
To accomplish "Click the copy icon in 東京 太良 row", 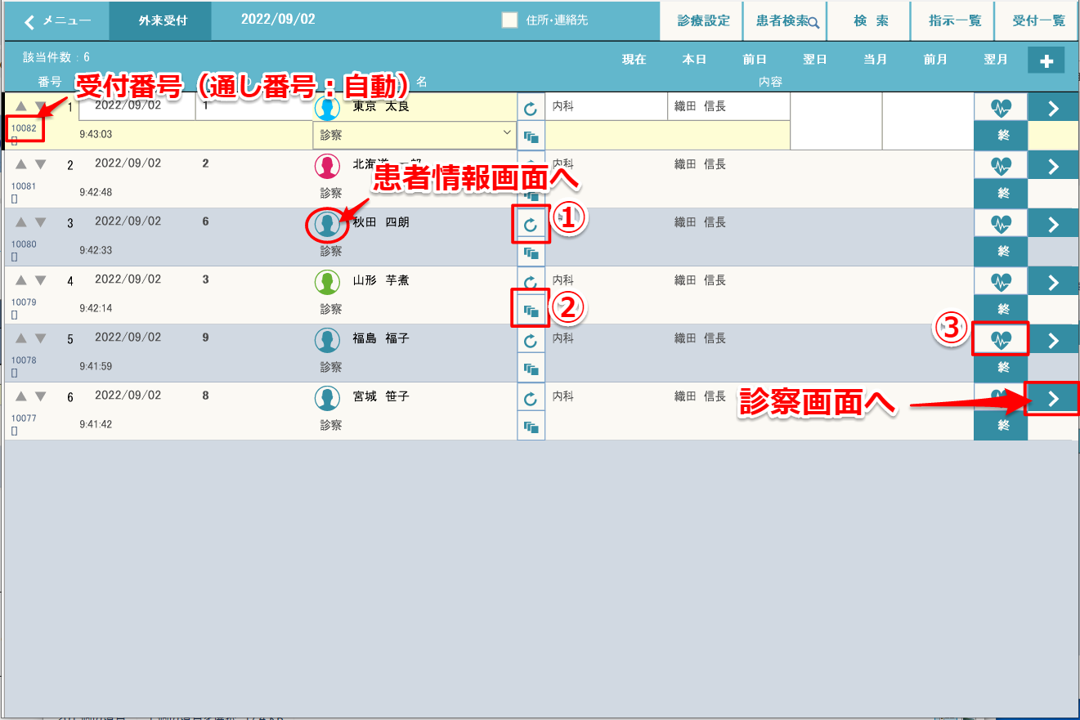I will [530, 136].
